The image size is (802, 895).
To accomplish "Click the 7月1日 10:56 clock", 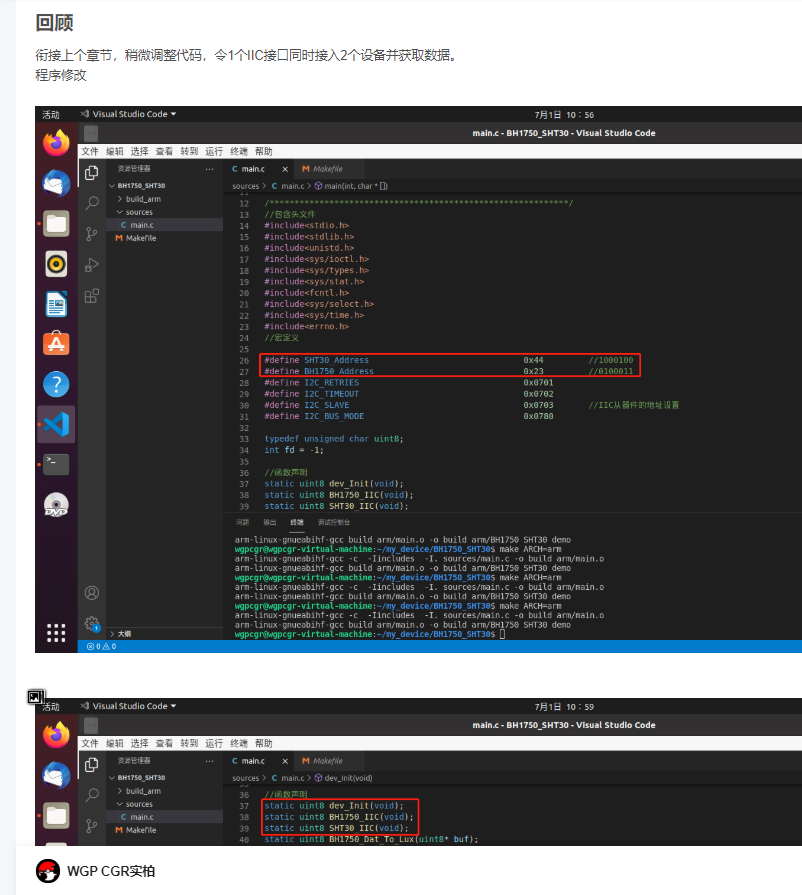I will 564,115.
